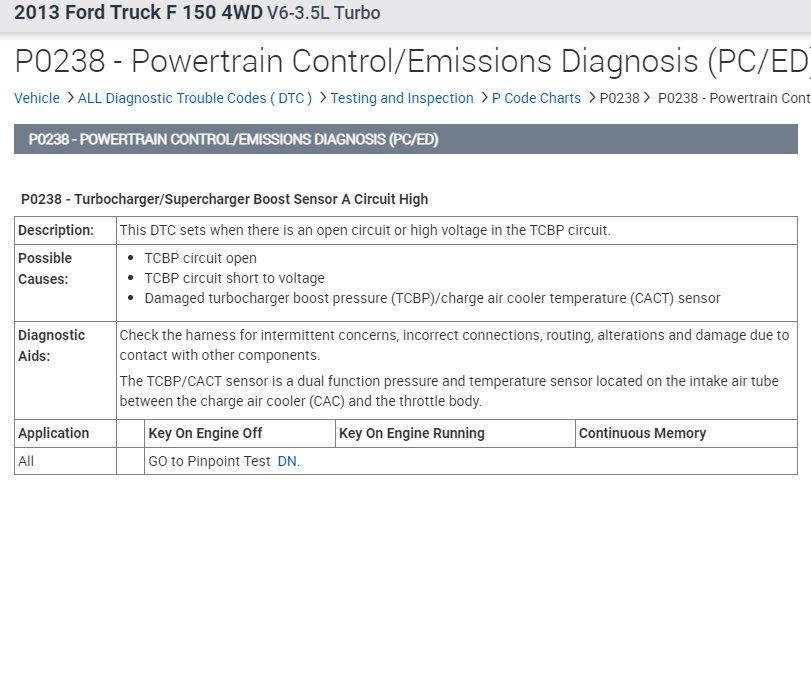Click the chevron following the first P0238 breadcrumb
The width and height of the screenshot is (811, 679).
tap(648, 98)
